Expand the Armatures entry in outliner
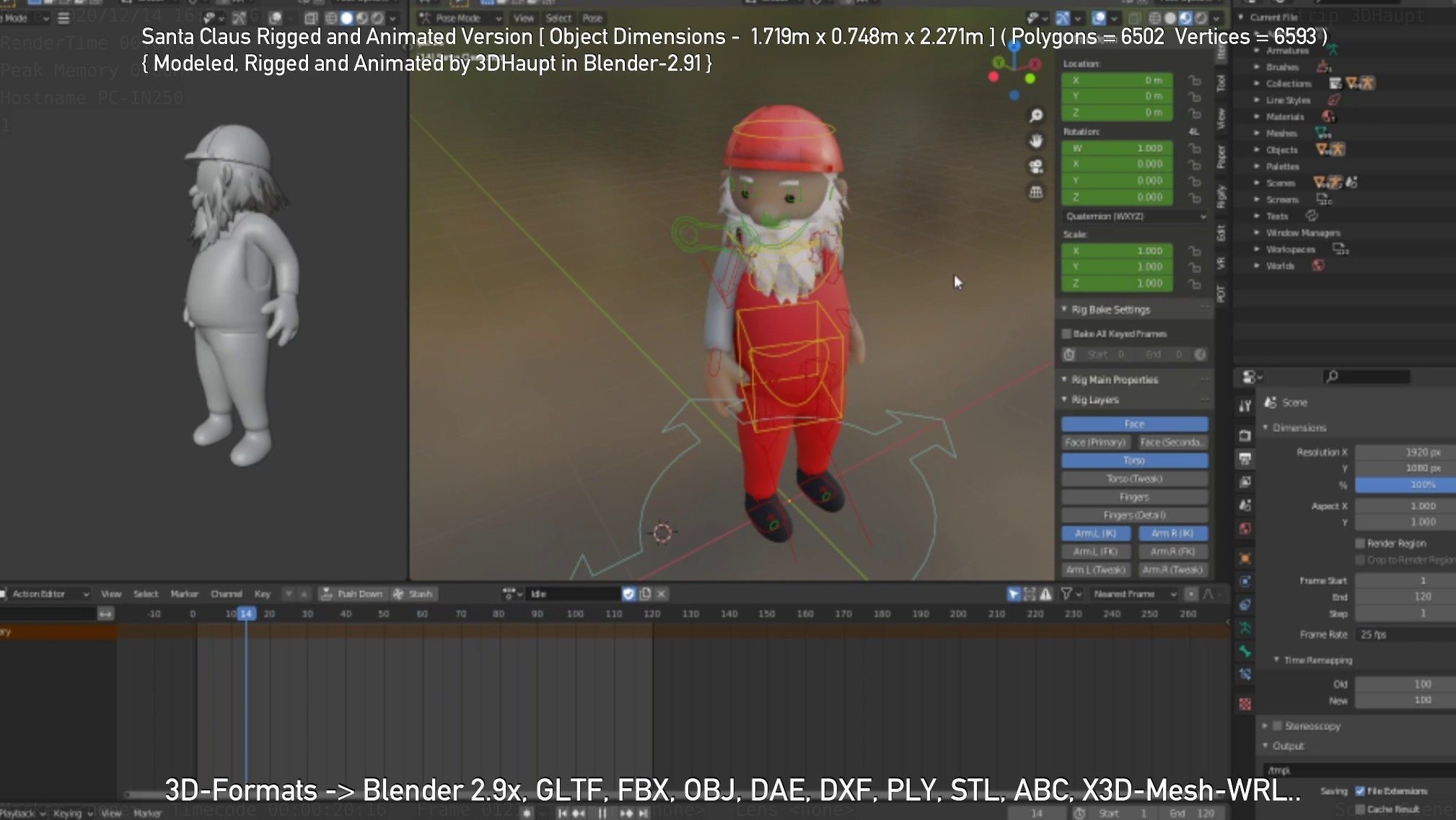1456x820 pixels. 1258,51
